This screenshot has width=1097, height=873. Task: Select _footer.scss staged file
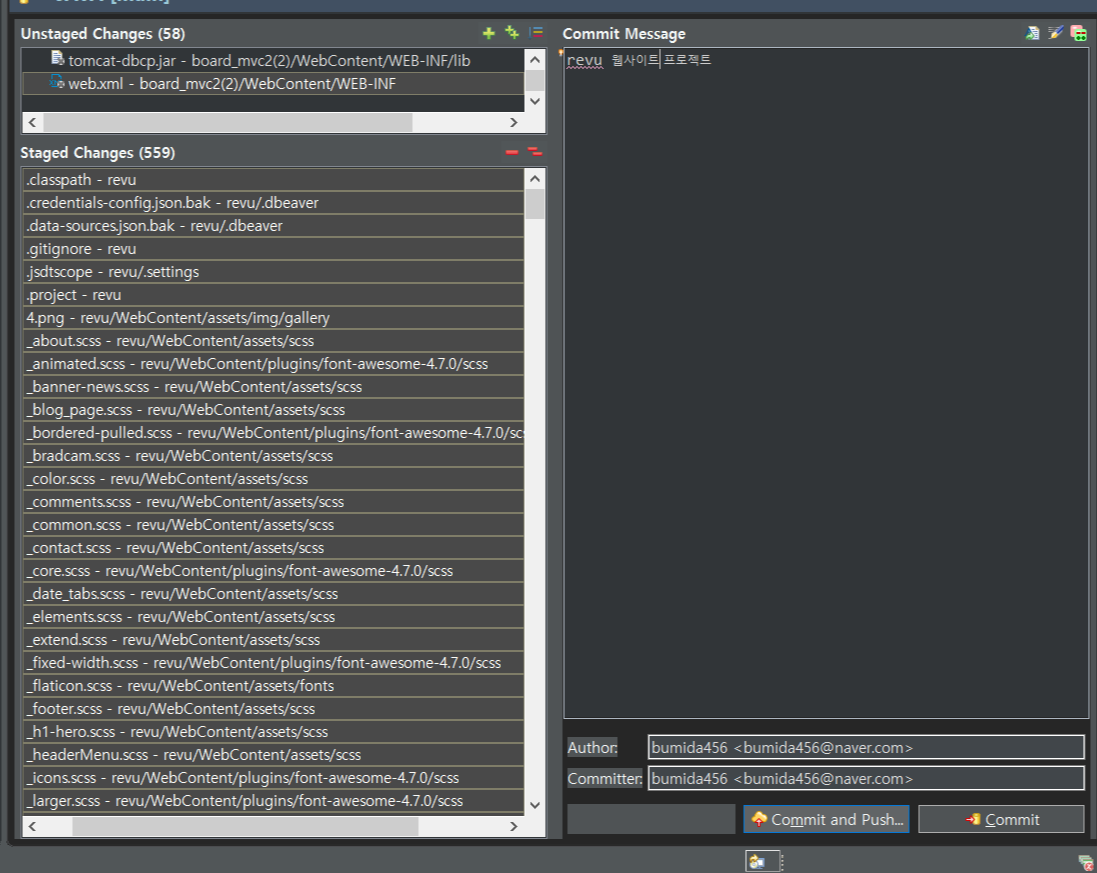[x=274, y=709]
